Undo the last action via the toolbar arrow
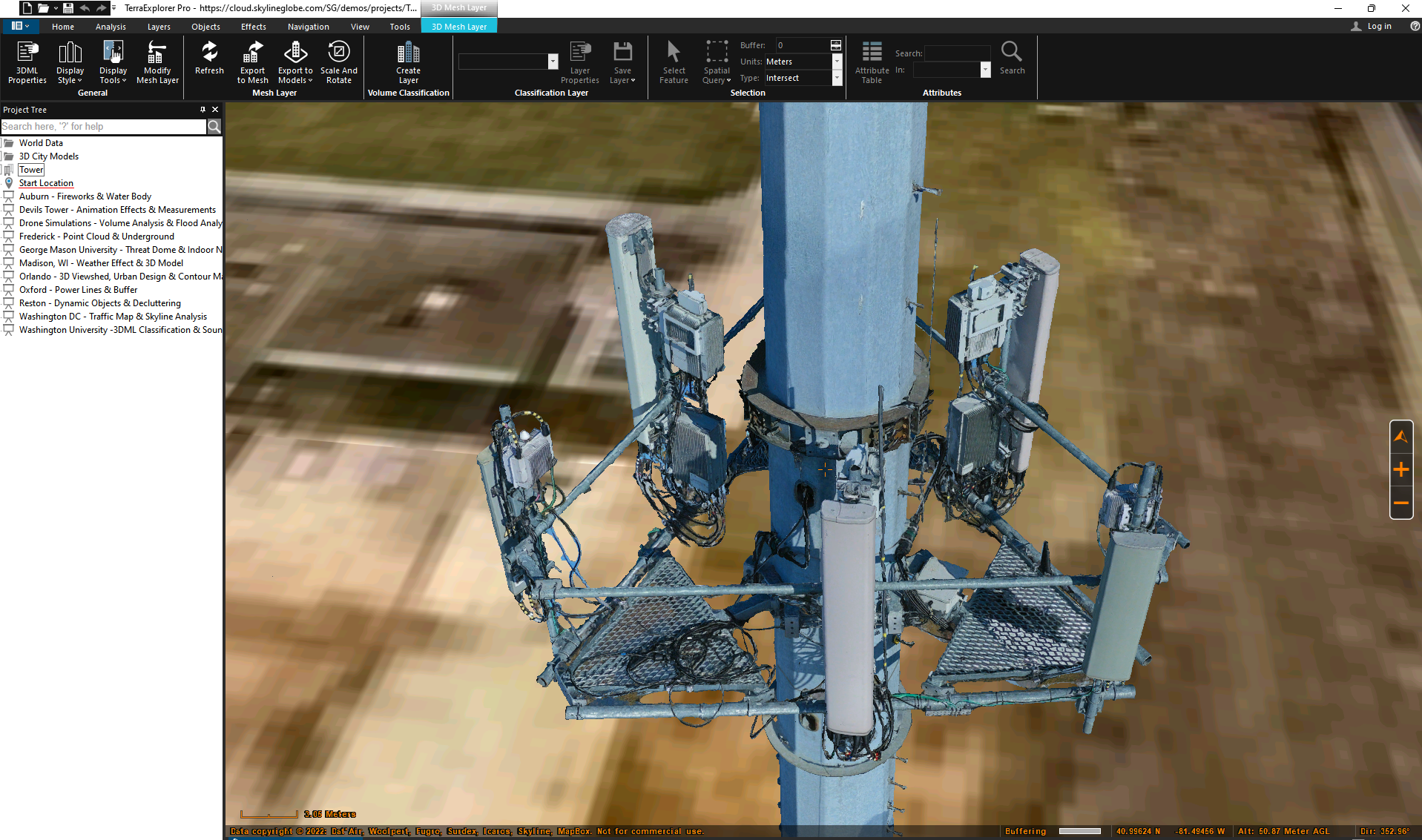1422x840 pixels. [x=85, y=8]
